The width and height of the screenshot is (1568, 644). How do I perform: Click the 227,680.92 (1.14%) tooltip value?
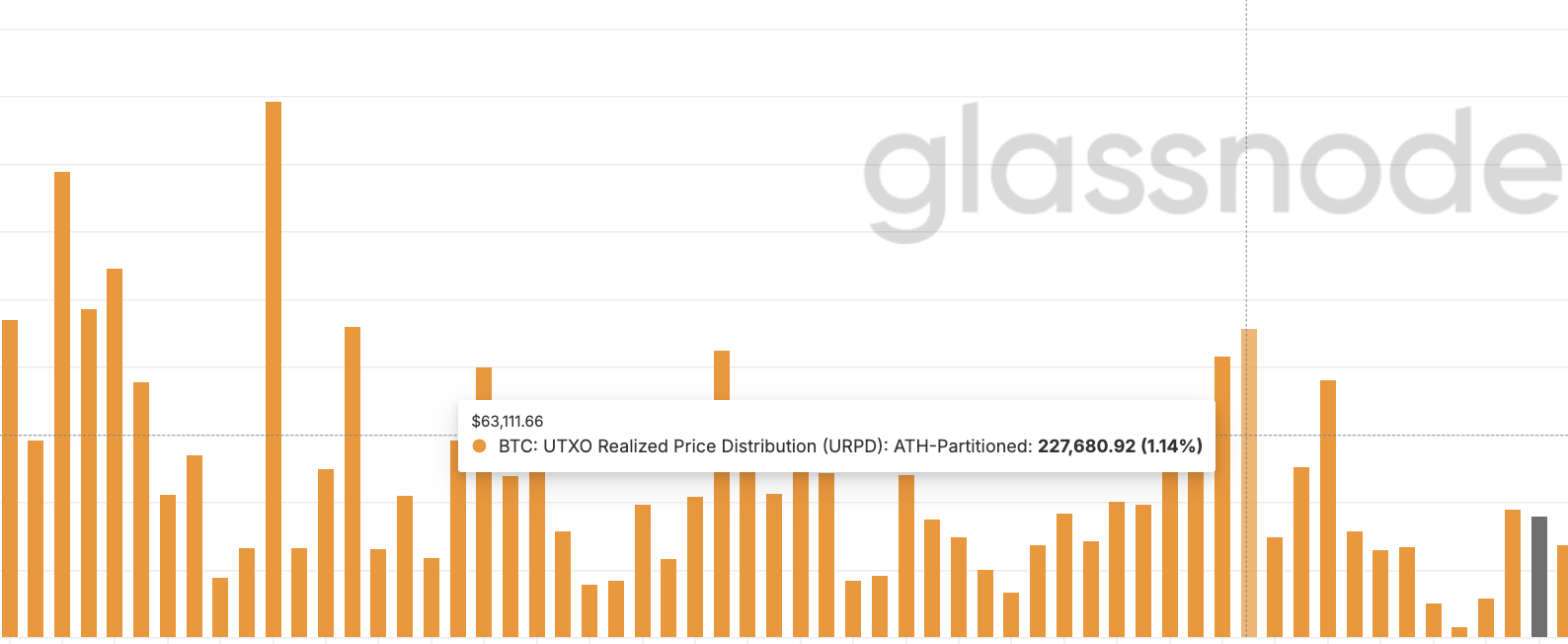(x=1120, y=446)
